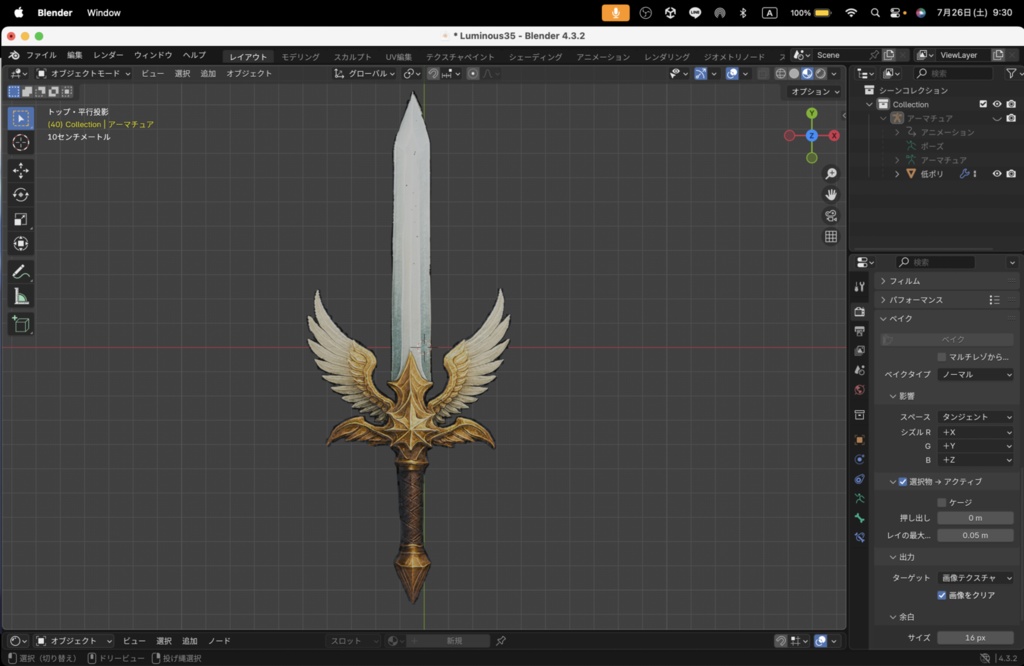
Task: Select solid viewport shading
Action: point(794,74)
